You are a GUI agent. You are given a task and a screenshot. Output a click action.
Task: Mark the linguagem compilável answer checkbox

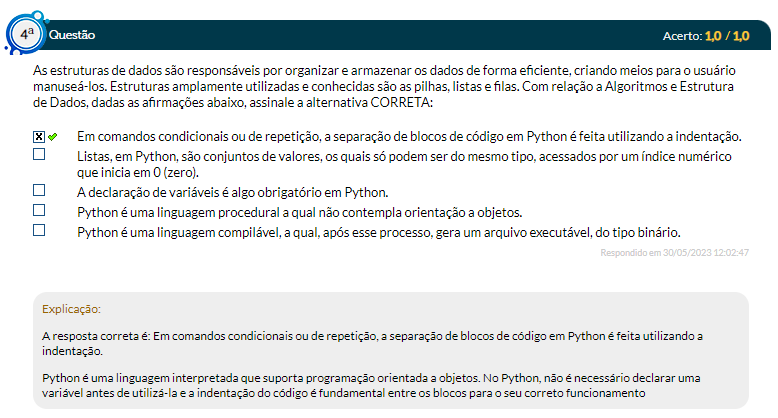(x=39, y=230)
